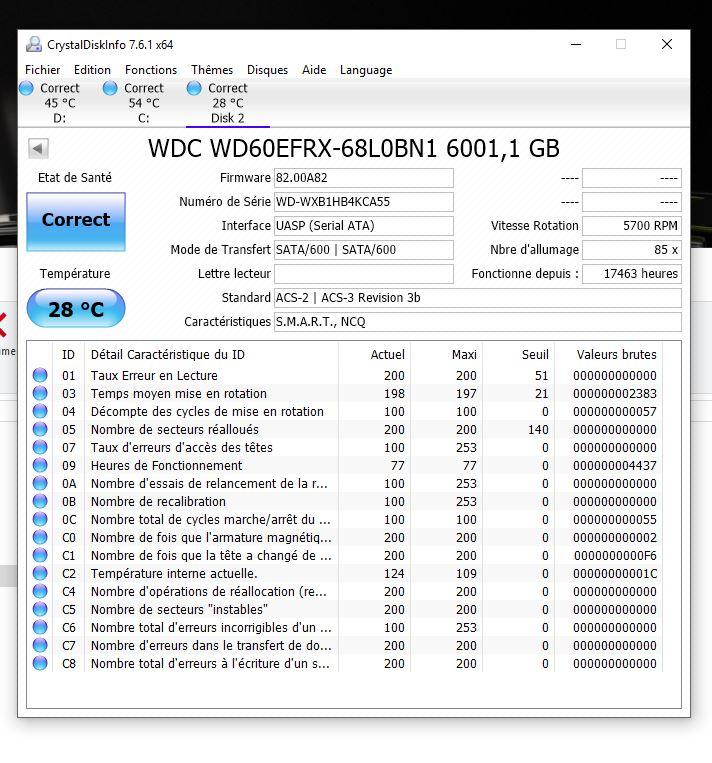Open the Thèmes menu
The height and width of the screenshot is (763, 712).
pos(212,70)
